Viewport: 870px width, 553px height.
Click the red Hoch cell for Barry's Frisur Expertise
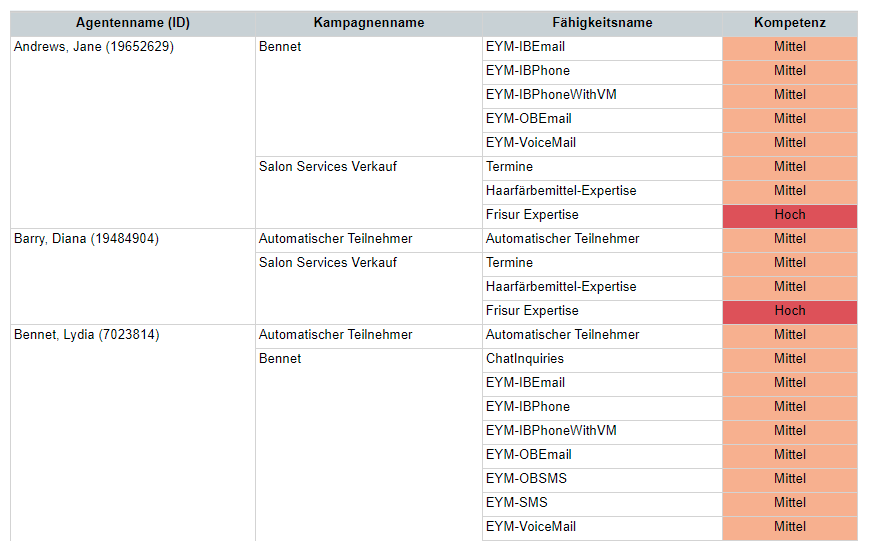790,311
